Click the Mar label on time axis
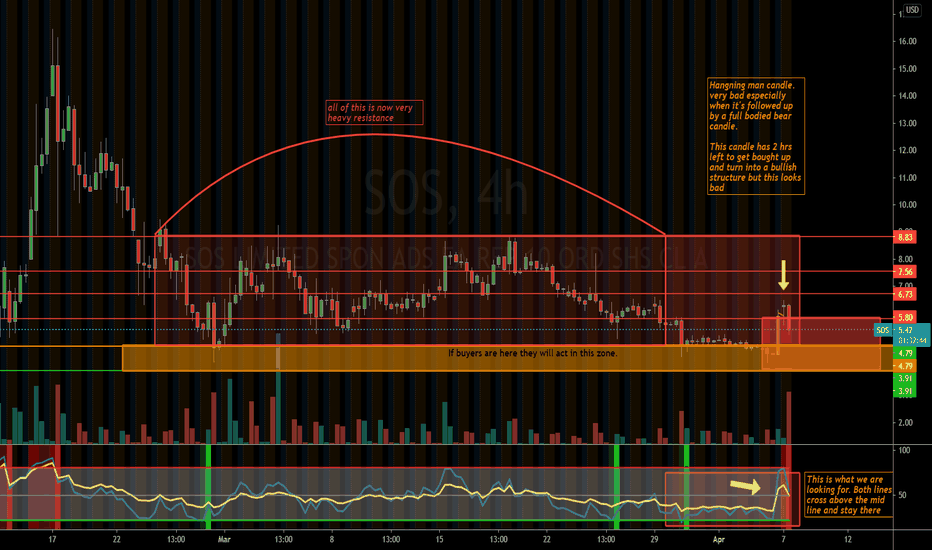Image resolution: width=932 pixels, height=550 pixels. pyautogui.click(x=223, y=540)
